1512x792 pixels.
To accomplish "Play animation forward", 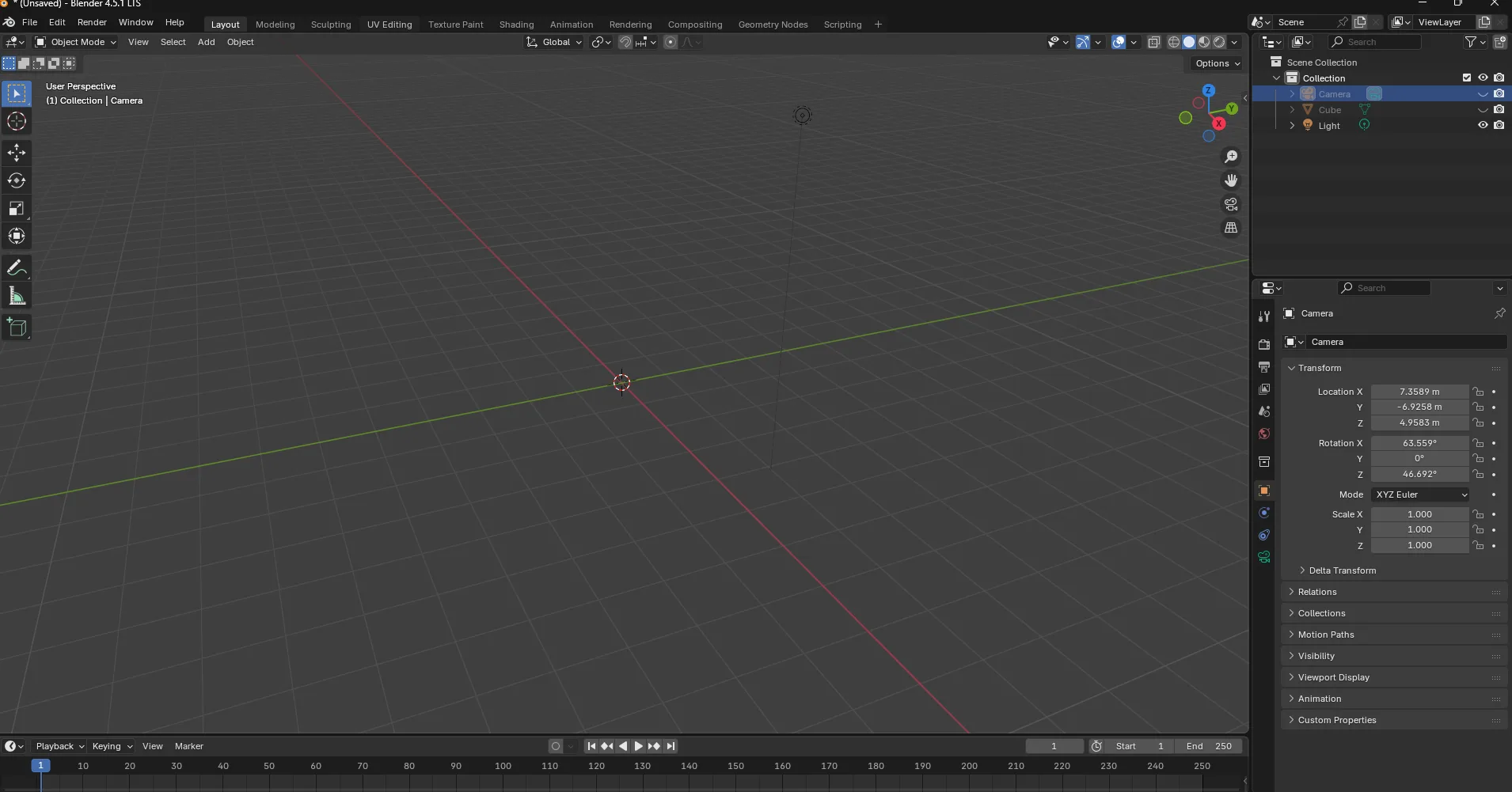I will (x=638, y=746).
